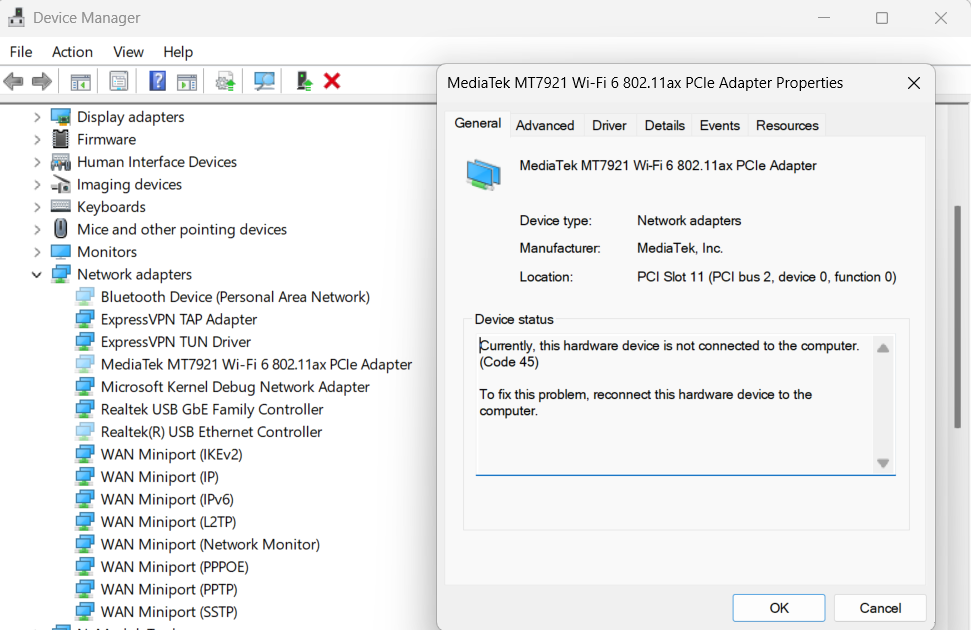971x630 pixels.
Task: Click the Imaging devices camera icon
Action: click(61, 184)
